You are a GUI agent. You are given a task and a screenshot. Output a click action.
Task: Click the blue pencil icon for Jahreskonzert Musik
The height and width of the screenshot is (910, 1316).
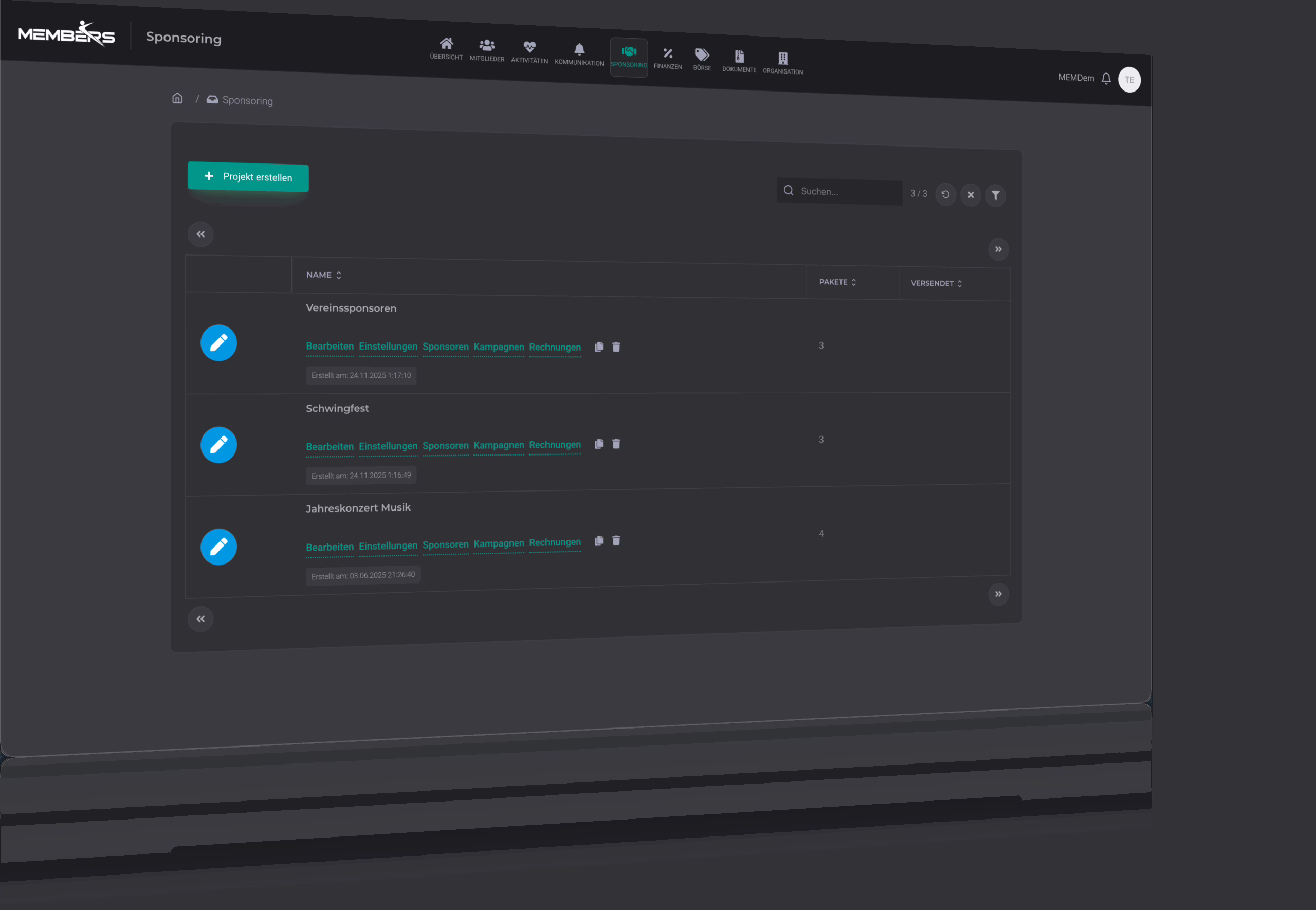click(x=218, y=547)
